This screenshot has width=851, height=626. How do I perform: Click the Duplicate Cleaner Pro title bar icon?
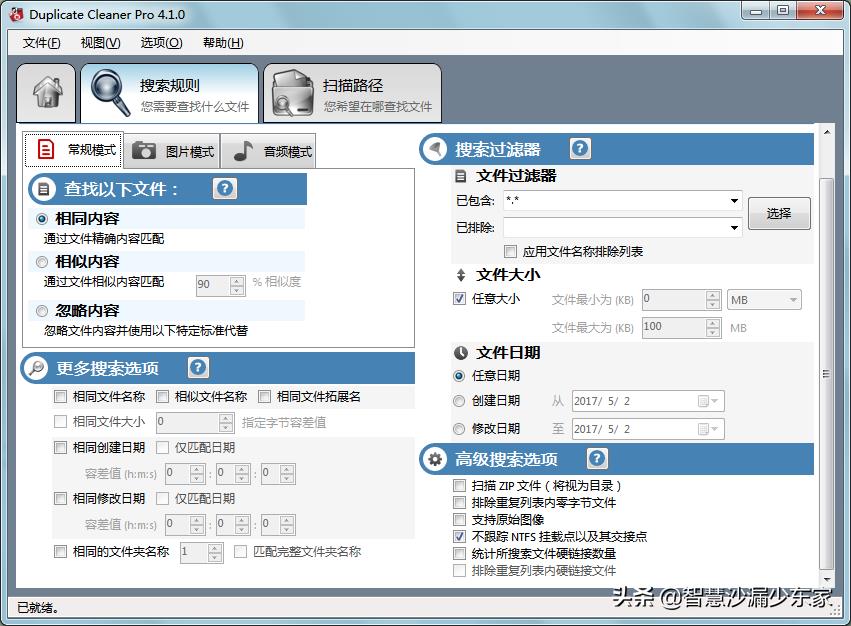tap(16, 14)
